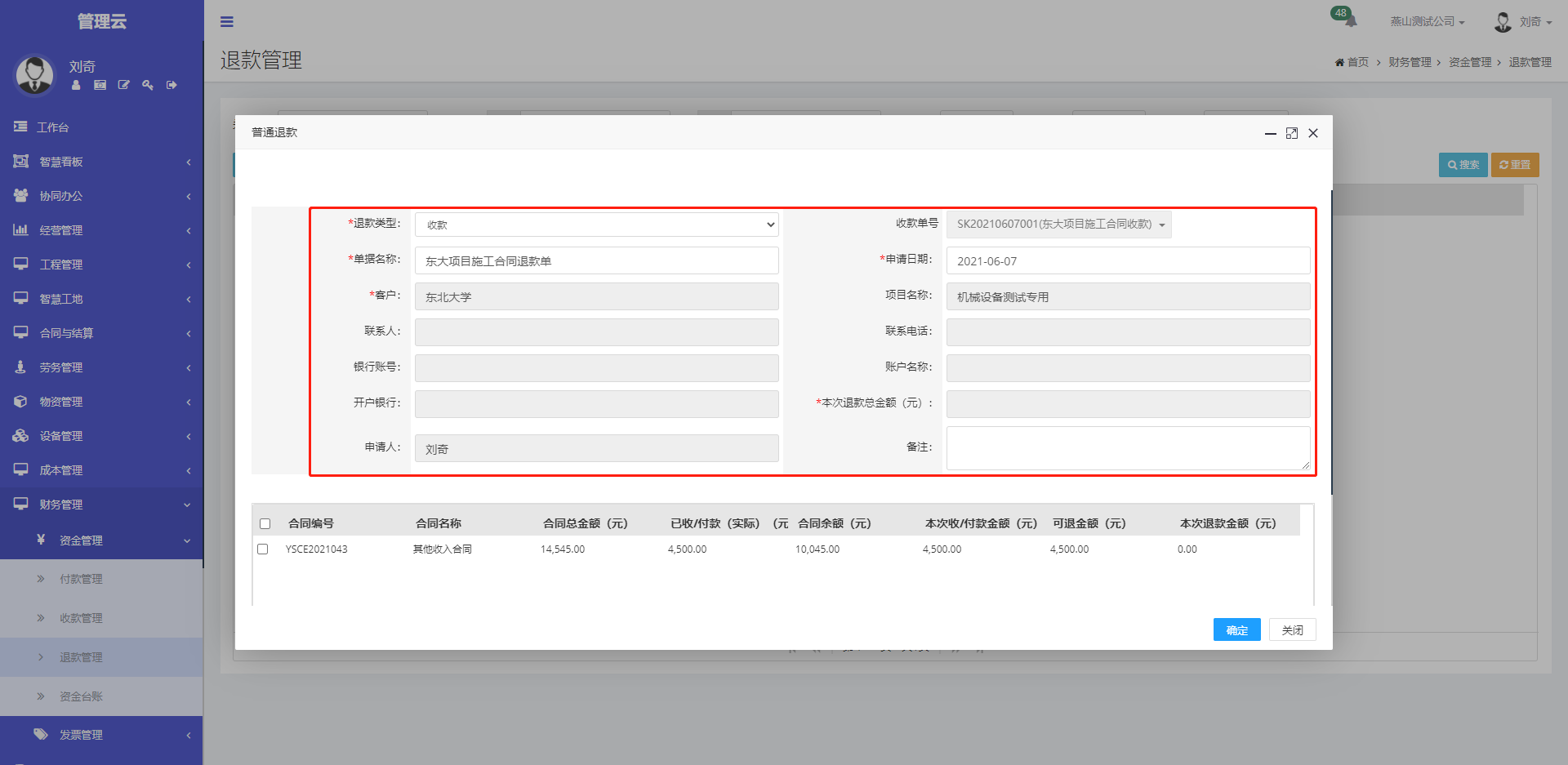Viewport: 1568px width, 765px height.
Task: Select 资金台账 in the sidebar
Action: (x=81, y=696)
